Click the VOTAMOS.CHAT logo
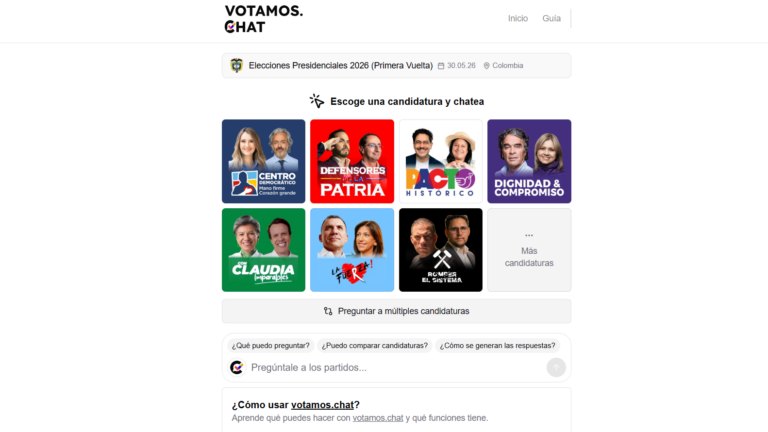The image size is (768, 432). tap(264, 19)
